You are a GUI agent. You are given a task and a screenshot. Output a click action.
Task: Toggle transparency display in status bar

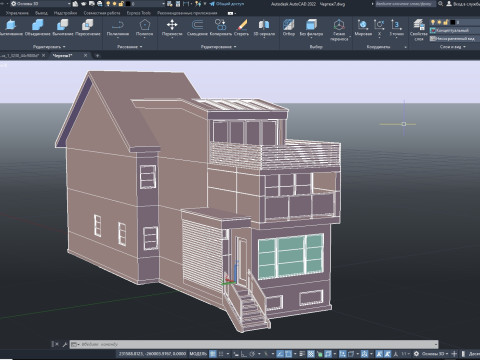(x=311, y=354)
